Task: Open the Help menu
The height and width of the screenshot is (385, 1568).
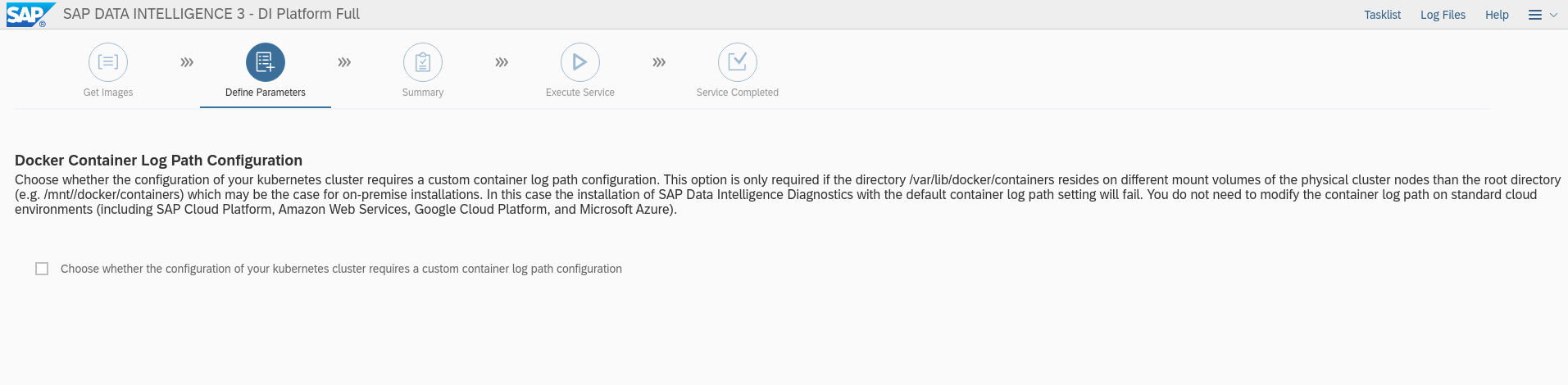Action: [1497, 15]
